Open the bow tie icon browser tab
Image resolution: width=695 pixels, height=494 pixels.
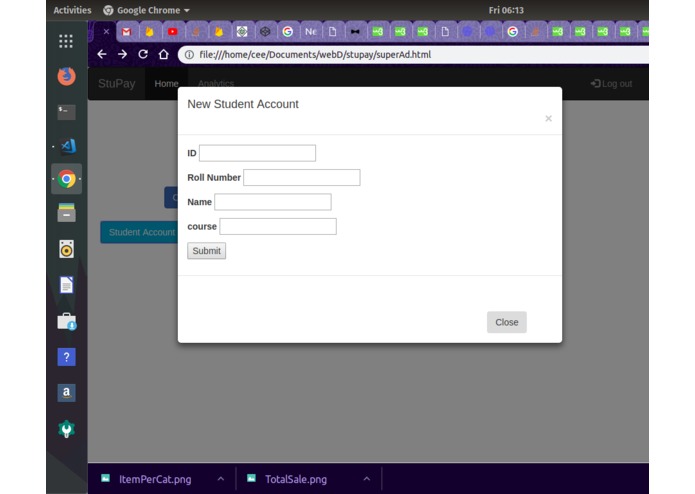click(355, 31)
